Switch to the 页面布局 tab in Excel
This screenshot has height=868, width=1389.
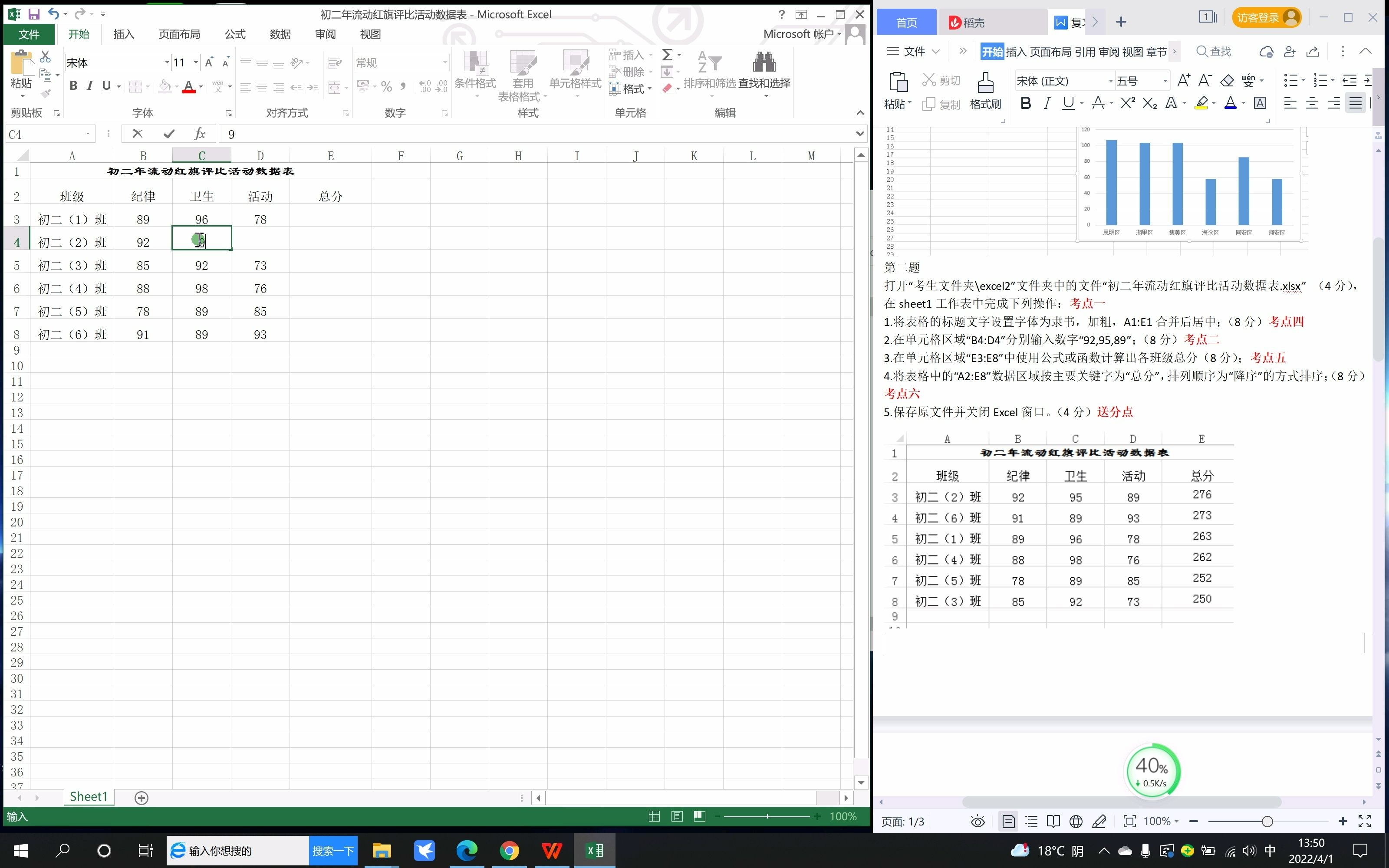(179, 34)
